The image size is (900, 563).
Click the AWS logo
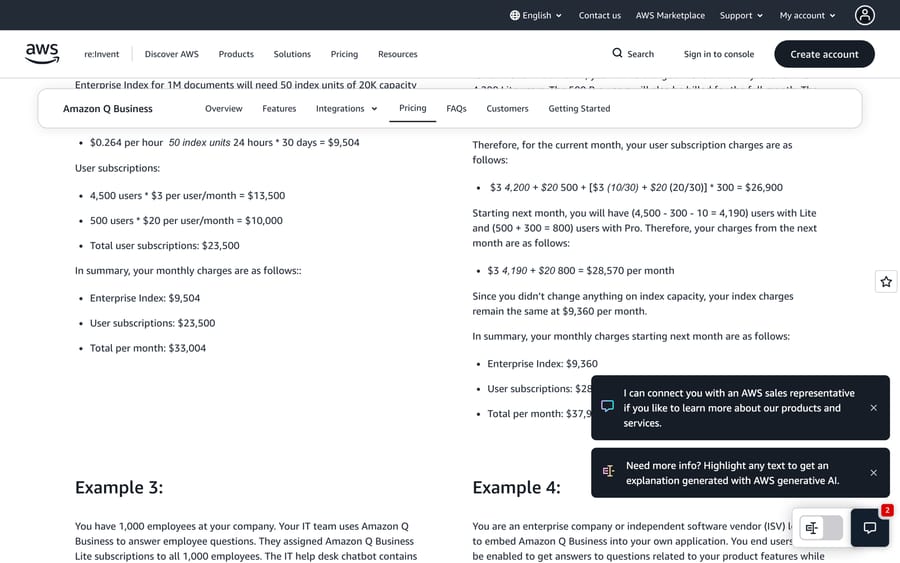42,53
